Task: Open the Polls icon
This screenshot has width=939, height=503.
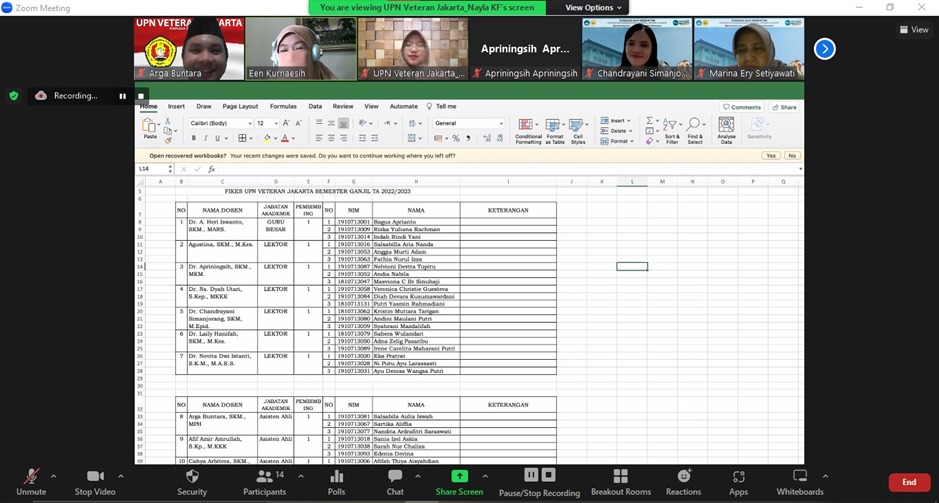Action: tap(336, 478)
